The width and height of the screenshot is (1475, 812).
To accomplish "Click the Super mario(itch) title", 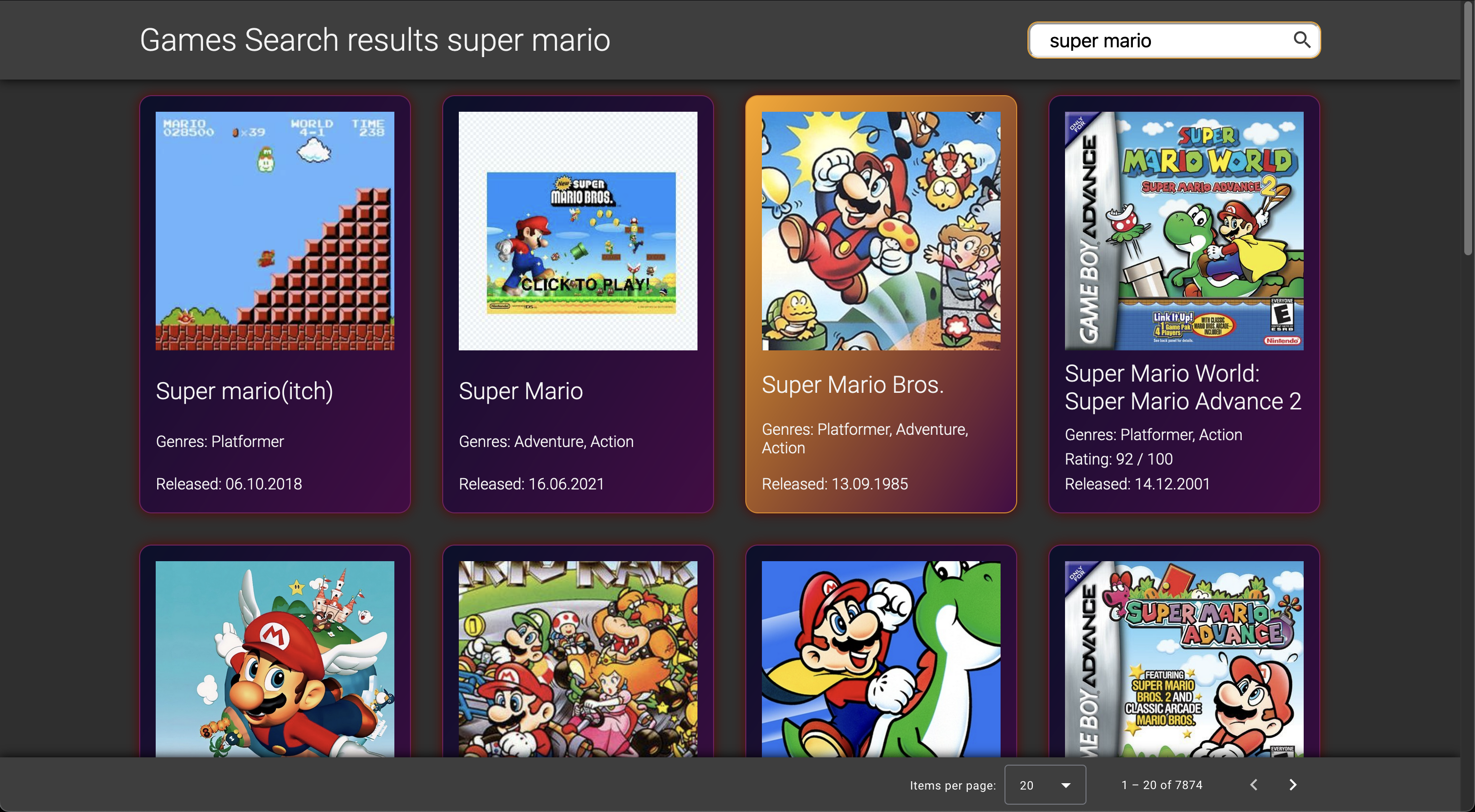I will point(244,391).
